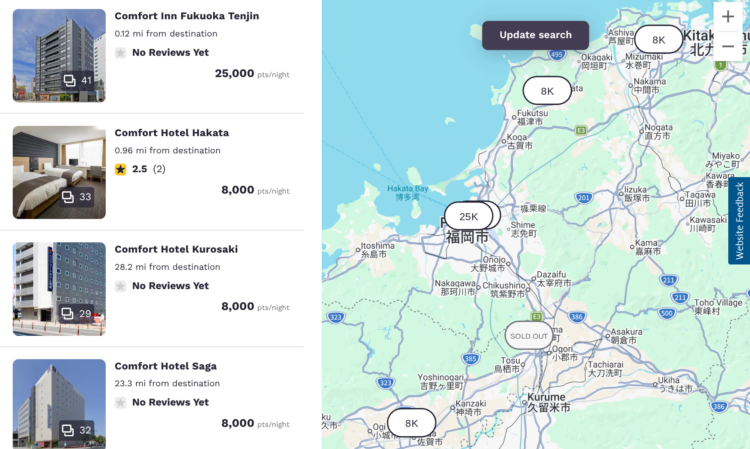Click Hakata's 8,000 pts/night price
The image size is (750, 449).
255,190
